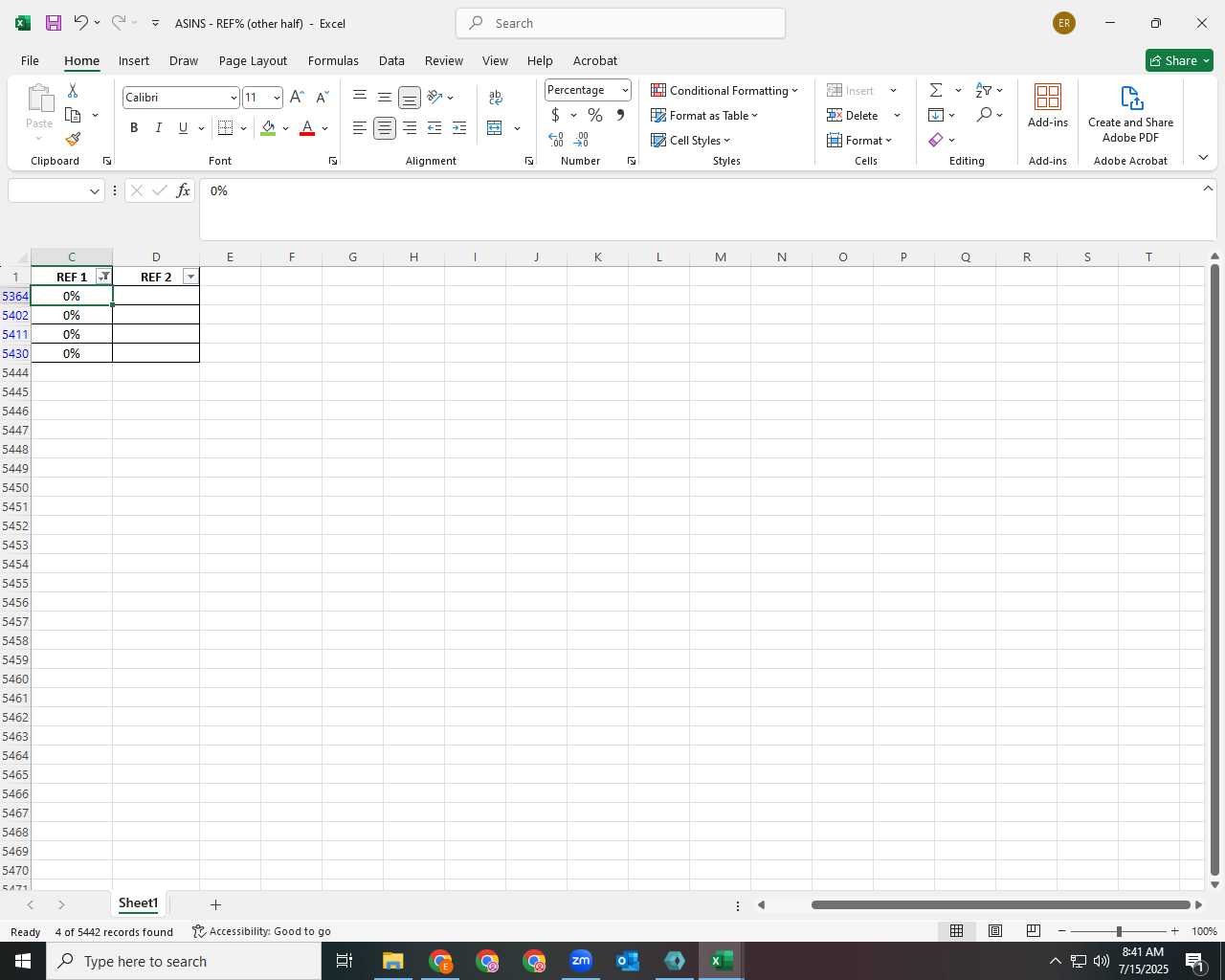Apply the Fill Color bucket
This screenshot has height=980, width=1225.
pos(268,128)
